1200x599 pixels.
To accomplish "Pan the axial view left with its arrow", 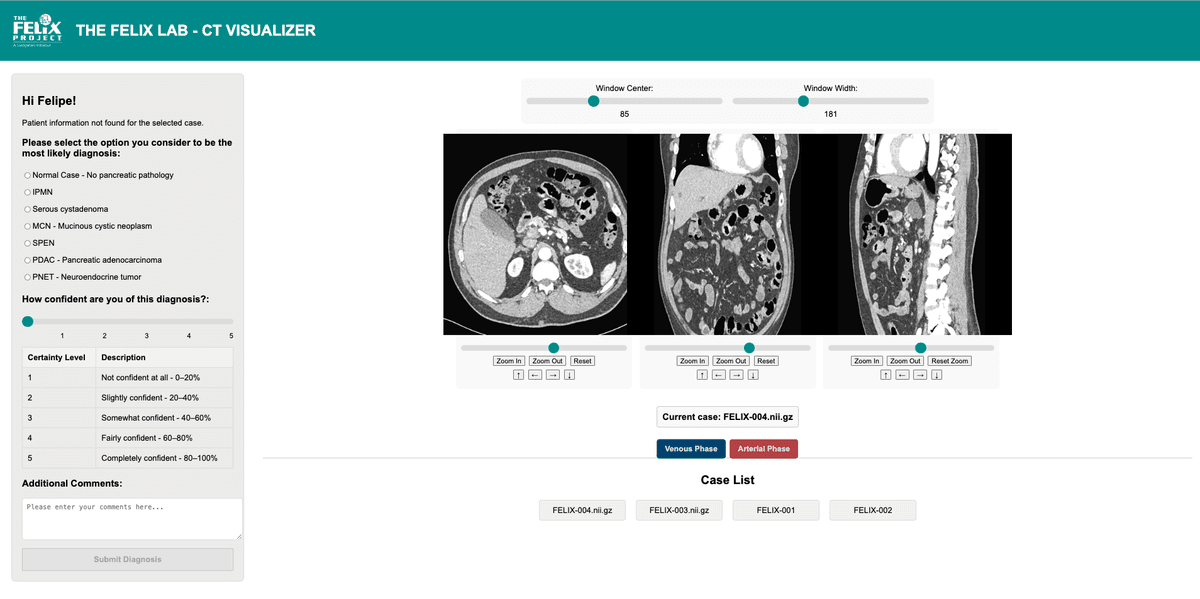I will click(535, 375).
